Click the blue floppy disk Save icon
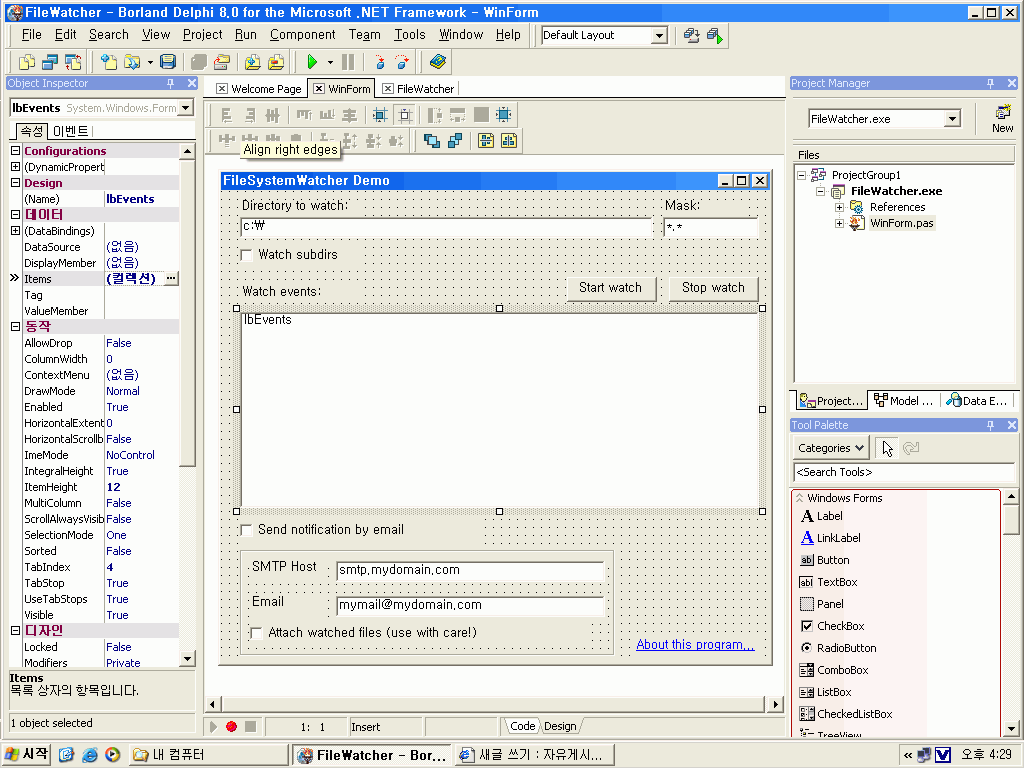The height and width of the screenshot is (768, 1024). point(168,62)
